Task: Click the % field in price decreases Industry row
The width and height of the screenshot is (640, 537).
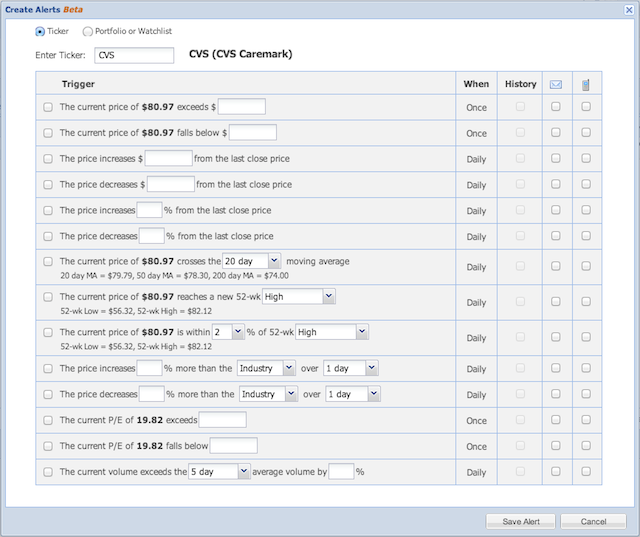Action: pyautogui.click(x=151, y=394)
